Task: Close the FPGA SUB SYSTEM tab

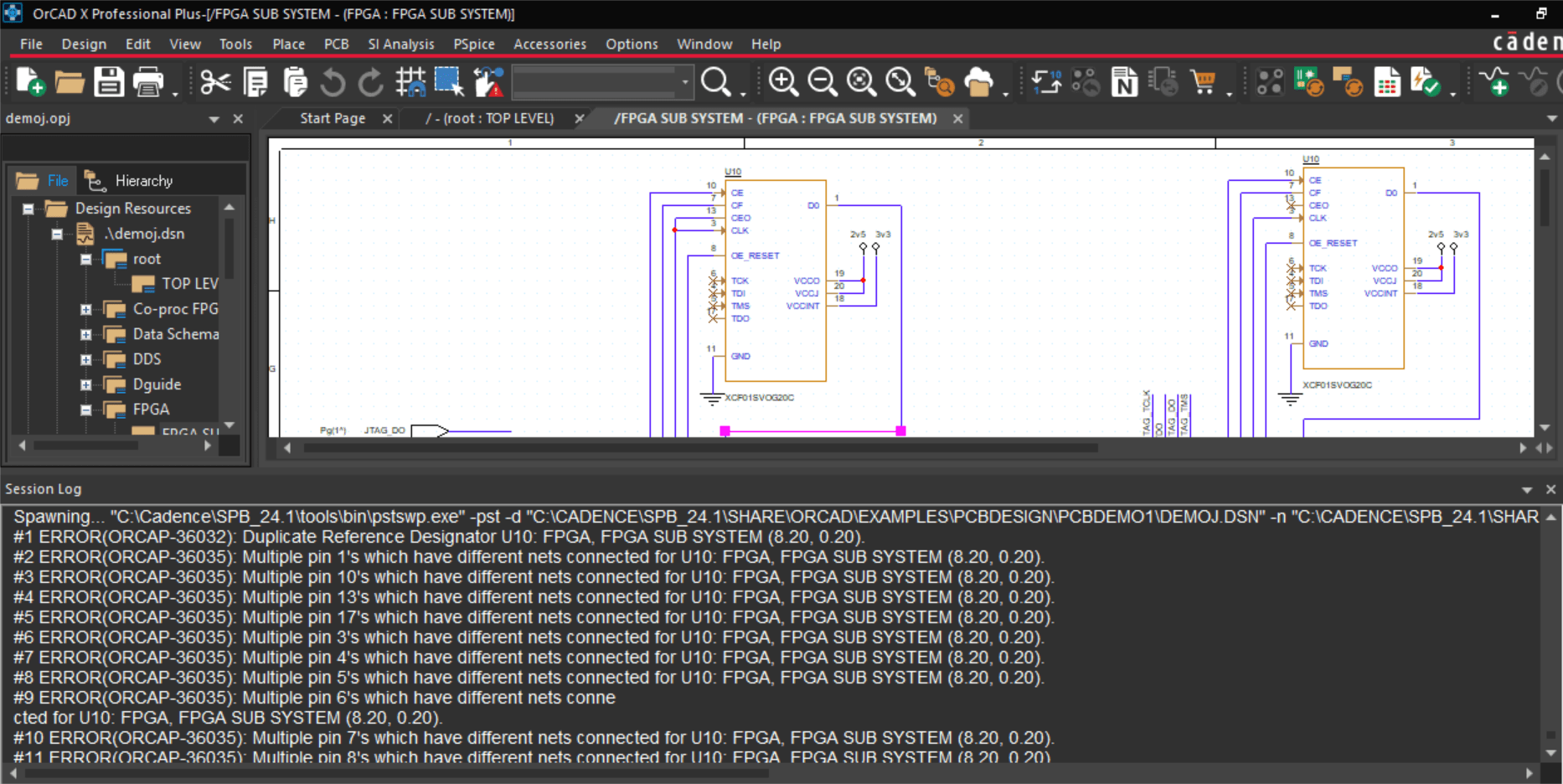Action: pos(957,119)
